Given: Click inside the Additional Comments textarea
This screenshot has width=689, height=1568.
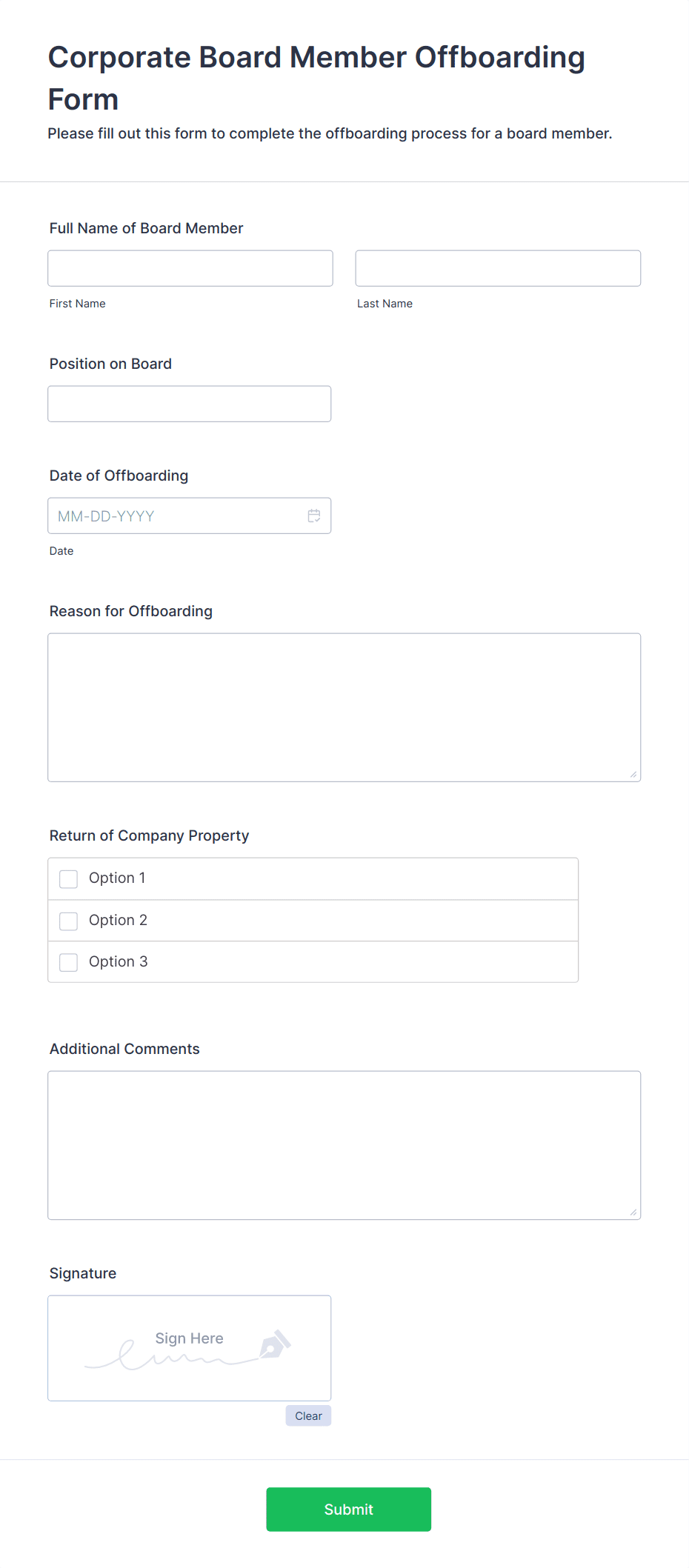Looking at the screenshot, I should pyautogui.click(x=344, y=1145).
